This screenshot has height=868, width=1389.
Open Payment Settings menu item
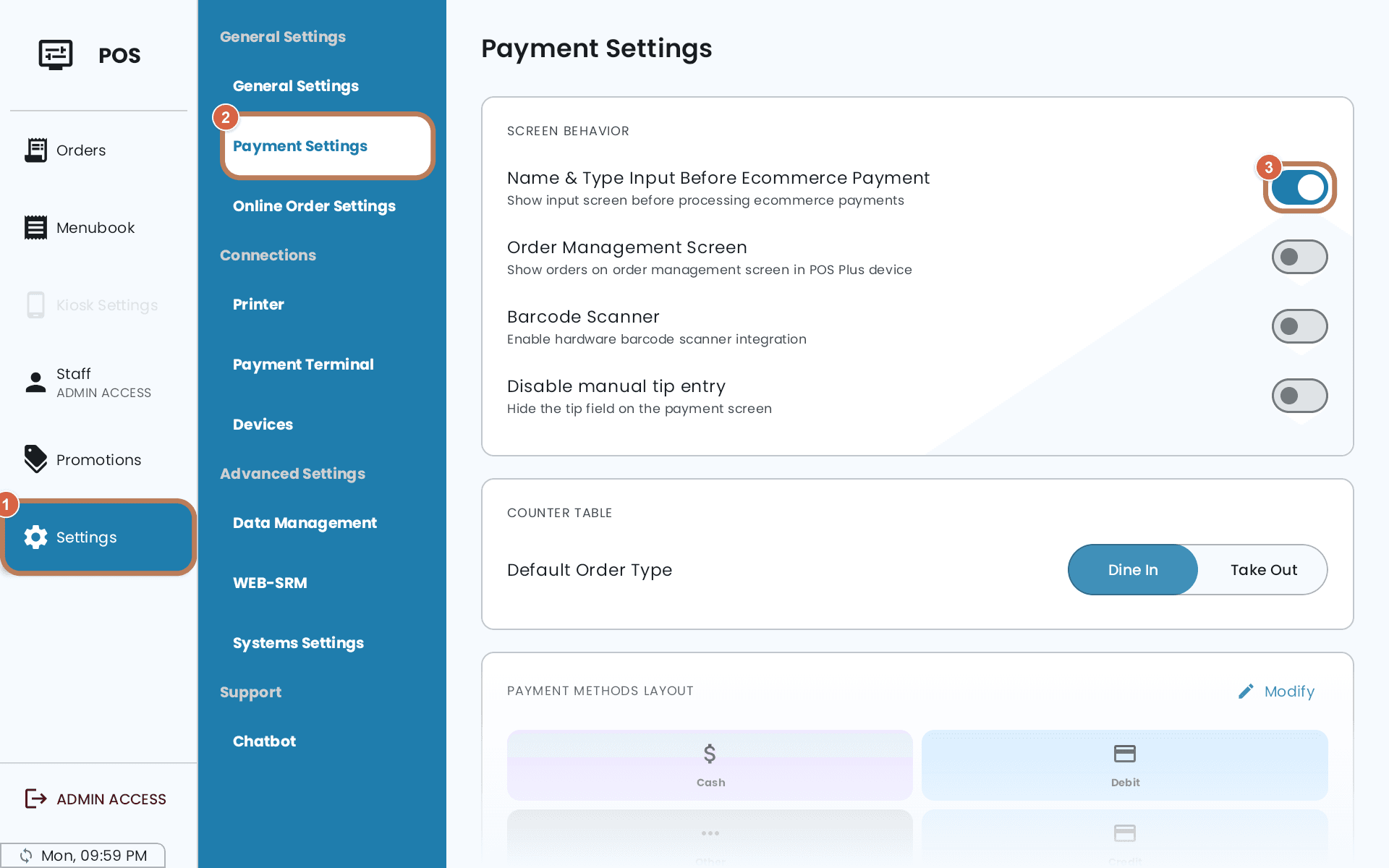(327, 146)
